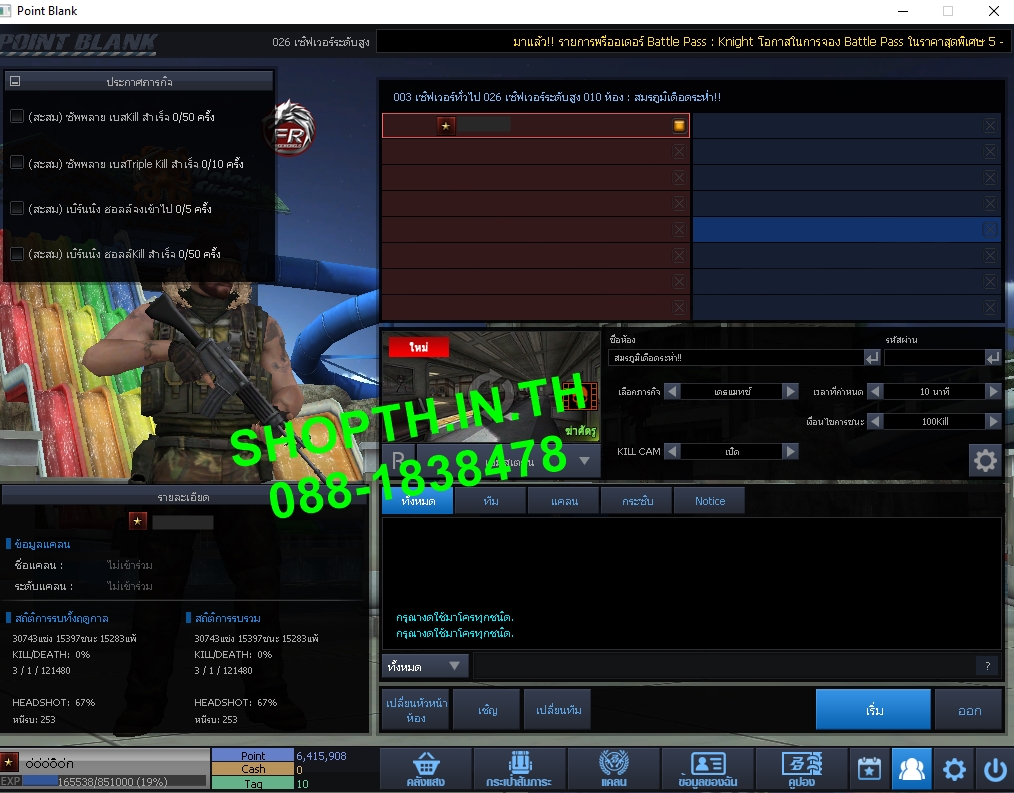This screenshot has height=793, width=1014.
Task: Collapse the ประกาศภารกิจ mission panel
Action: (x=15, y=81)
